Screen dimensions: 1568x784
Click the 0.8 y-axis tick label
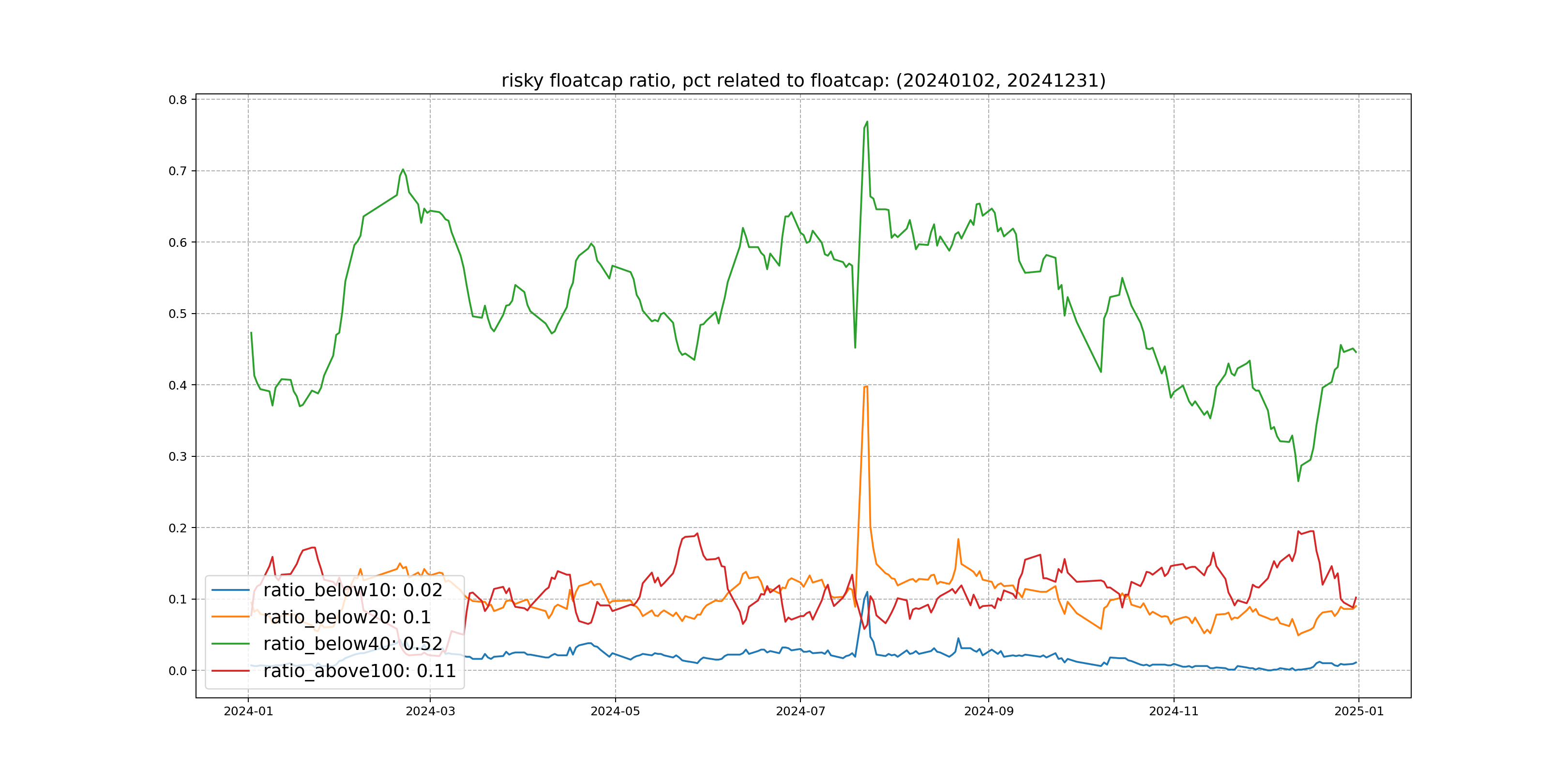click(x=178, y=100)
